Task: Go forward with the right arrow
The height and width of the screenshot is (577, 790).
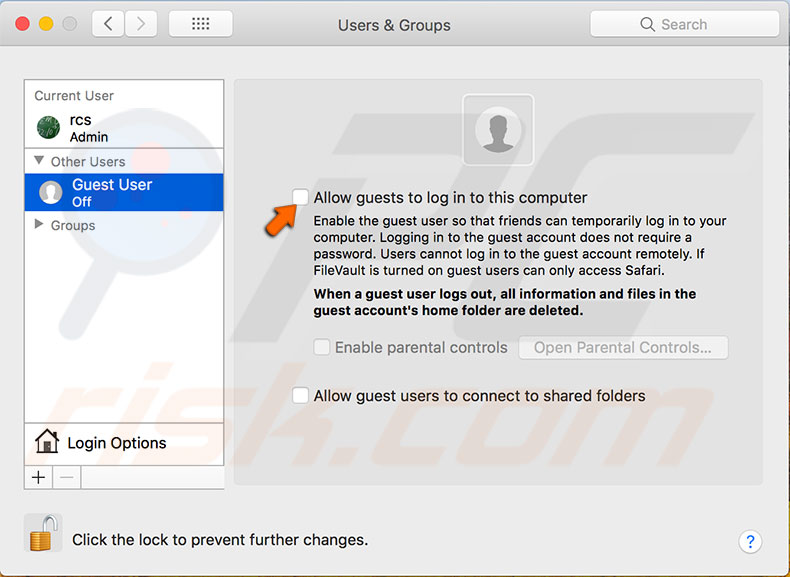Action: coord(141,24)
